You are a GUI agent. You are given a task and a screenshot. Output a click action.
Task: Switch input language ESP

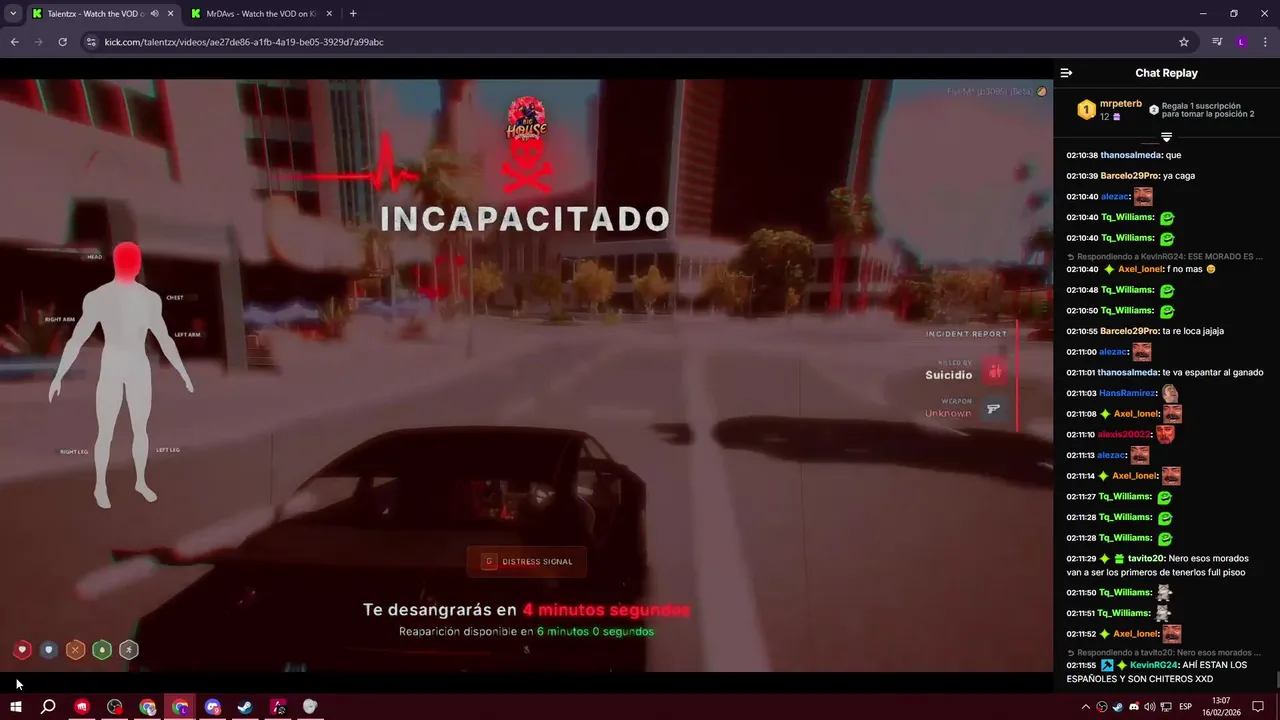[x=1186, y=707]
